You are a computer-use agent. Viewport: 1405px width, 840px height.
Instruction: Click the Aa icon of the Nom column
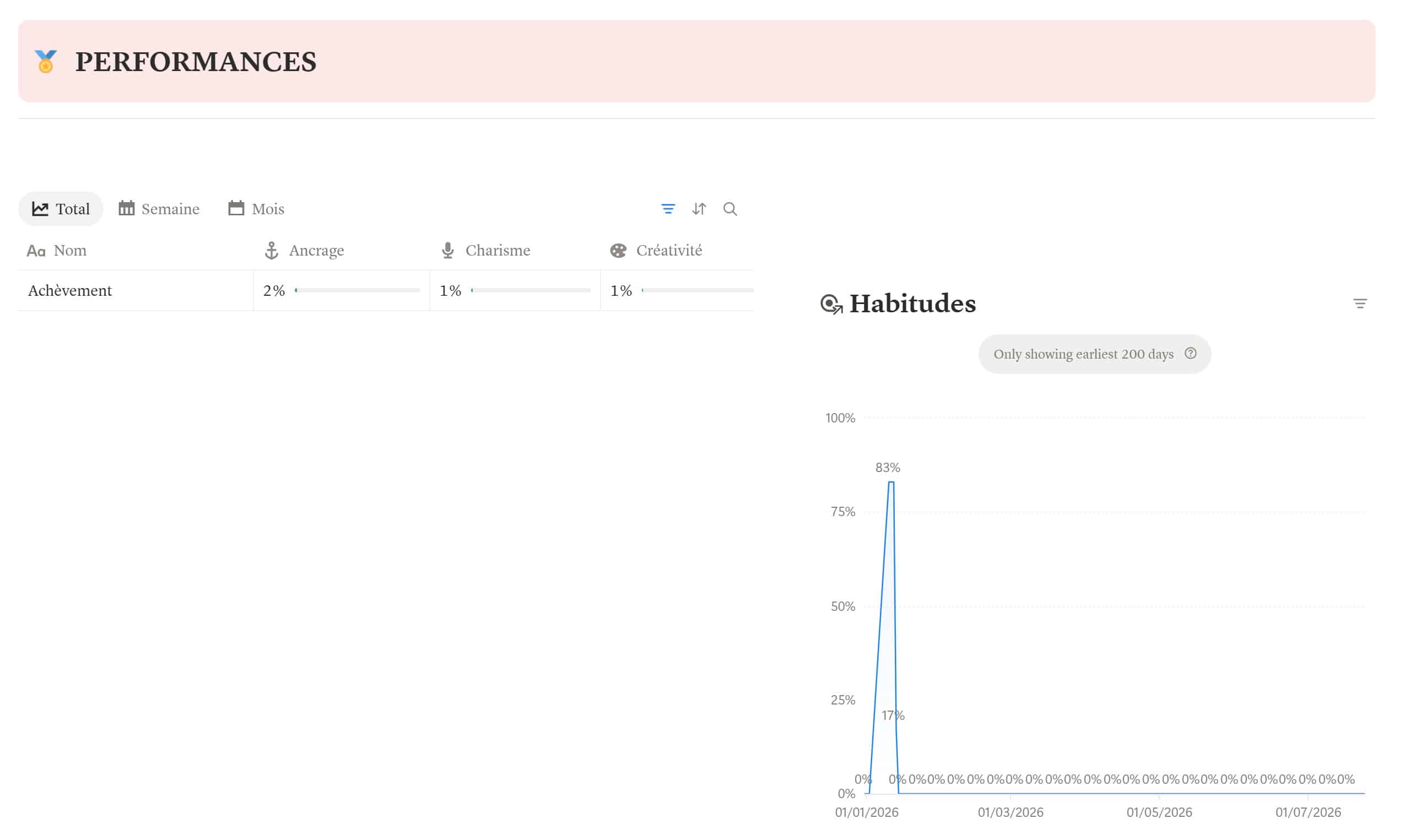(x=36, y=251)
